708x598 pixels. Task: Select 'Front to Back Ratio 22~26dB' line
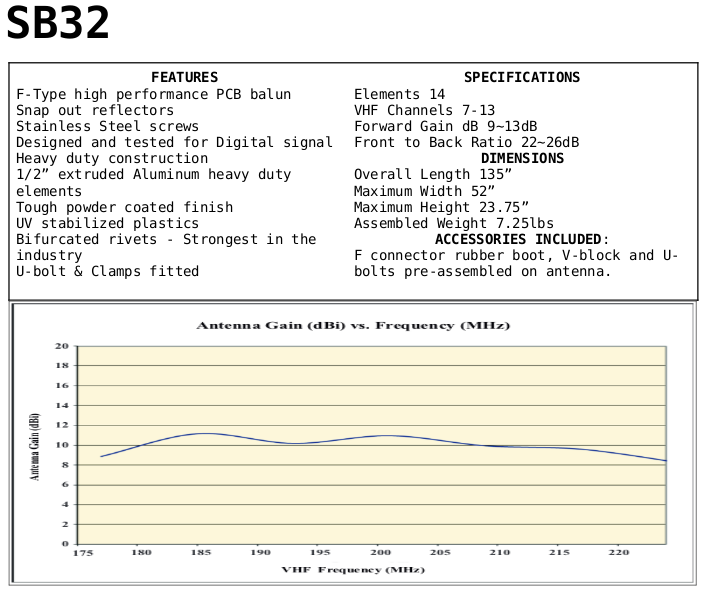pos(466,142)
